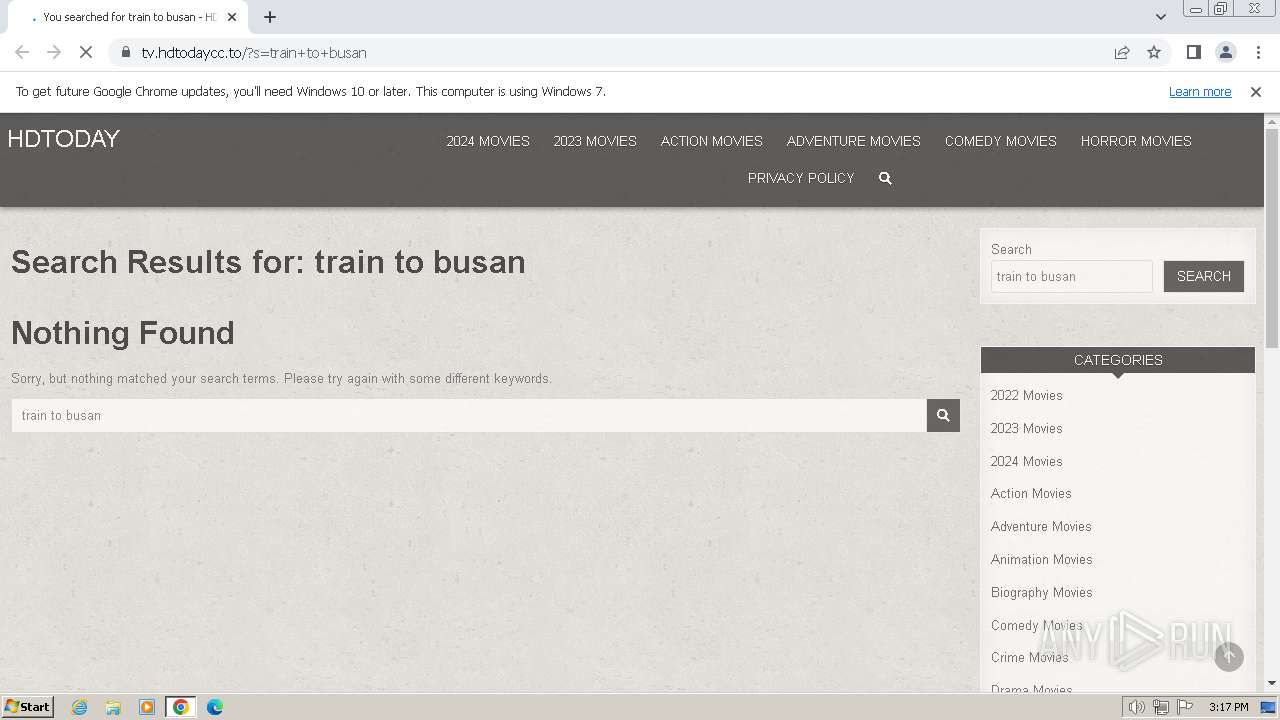Stop loading the page
Viewport: 1280px width, 720px height.
click(x=86, y=52)
